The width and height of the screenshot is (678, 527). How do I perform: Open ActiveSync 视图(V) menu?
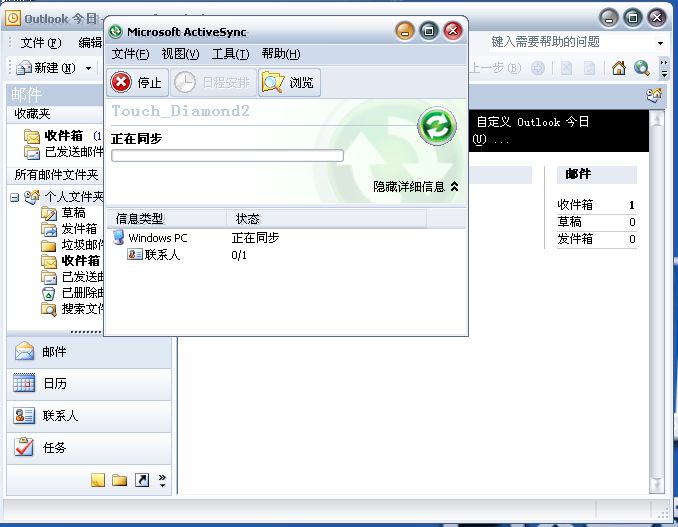(180, 54)
